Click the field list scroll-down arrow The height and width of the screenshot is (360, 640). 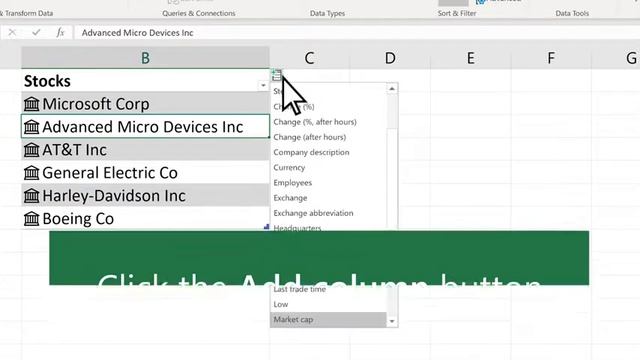coord(392,321)
